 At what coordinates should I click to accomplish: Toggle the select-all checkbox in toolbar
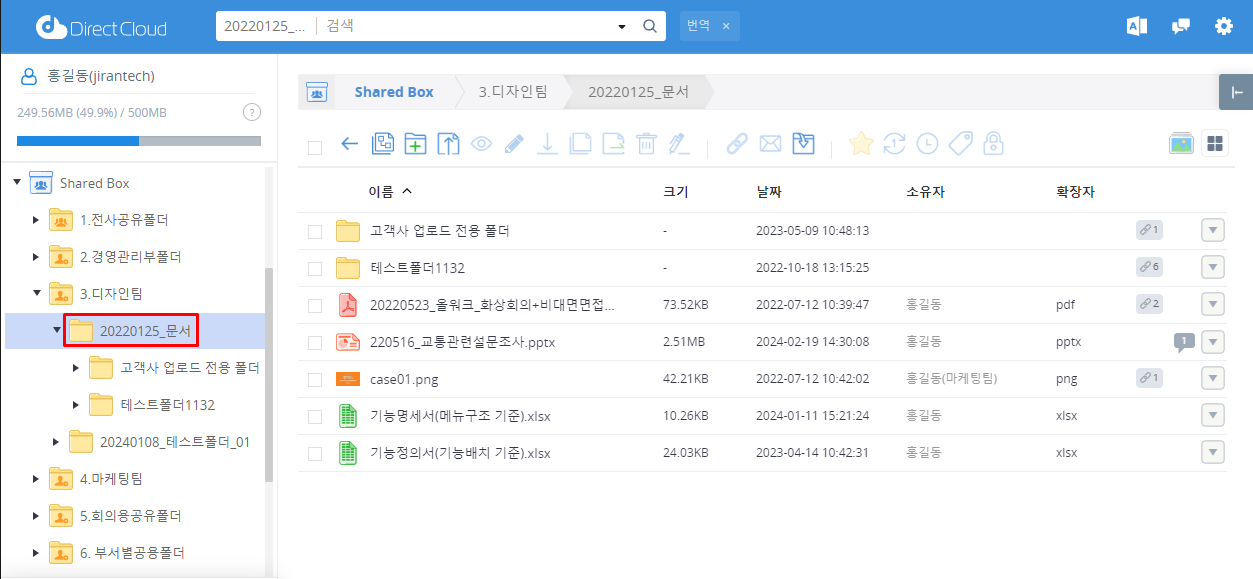pyautogui.click(x=315, y=147)
